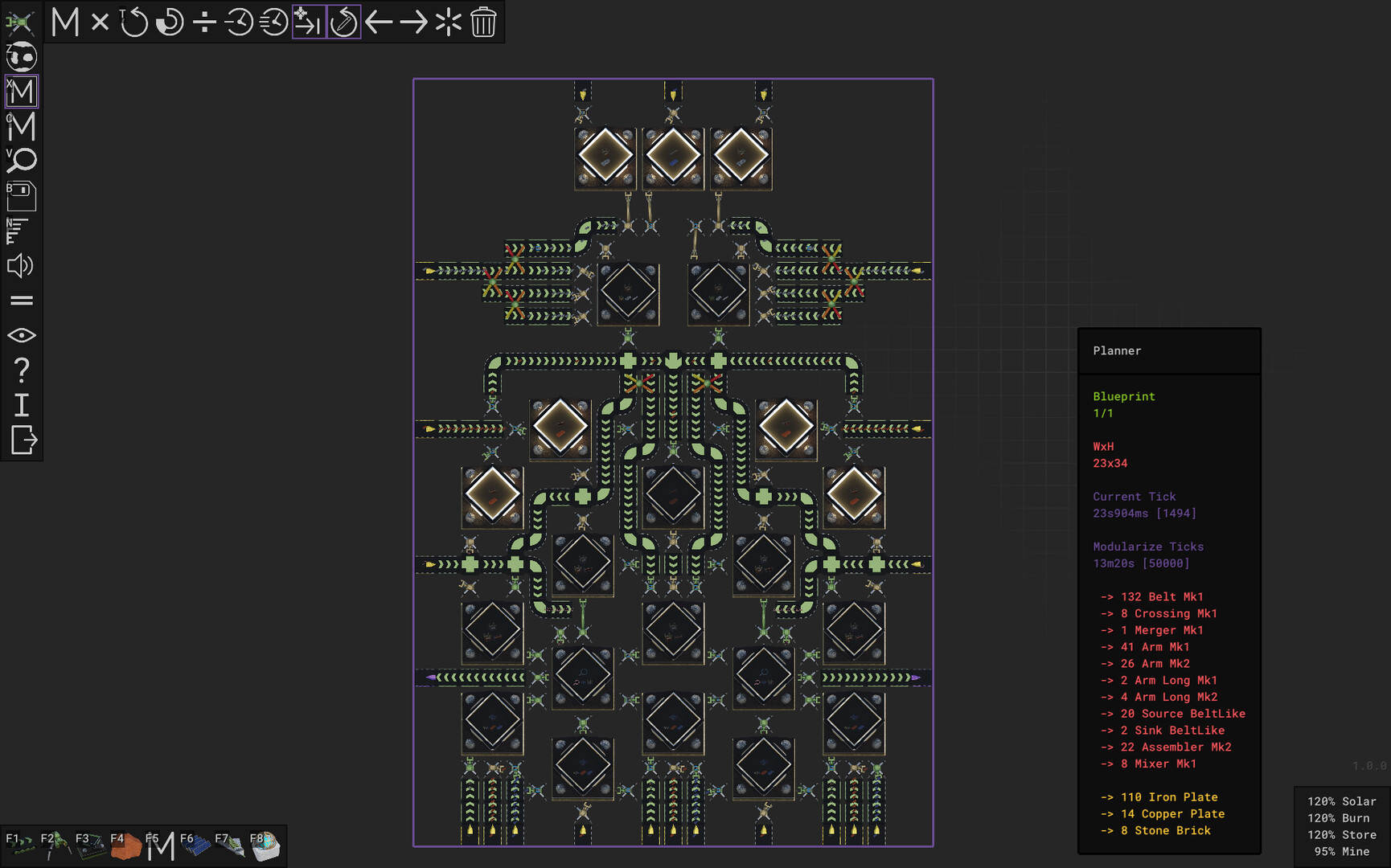This screenshot has height=868, width=1391.
Task: Toggle the highlighted pencil-rotate mode button
Action: click(x=344, y=23)
